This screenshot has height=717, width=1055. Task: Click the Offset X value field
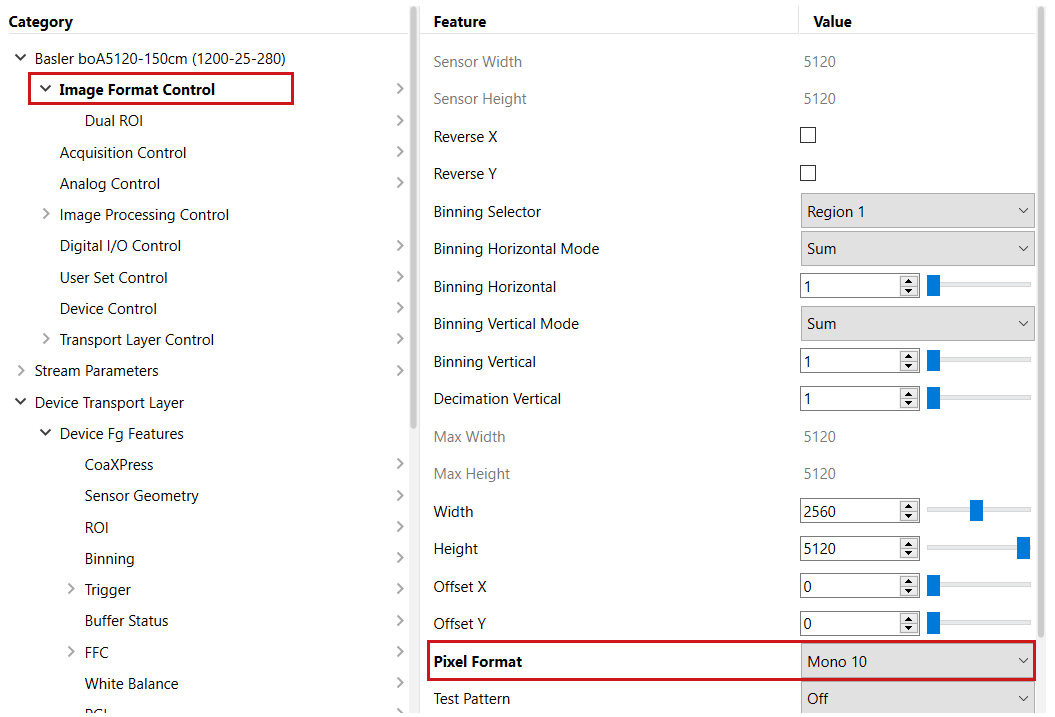[x=850, y=587]
